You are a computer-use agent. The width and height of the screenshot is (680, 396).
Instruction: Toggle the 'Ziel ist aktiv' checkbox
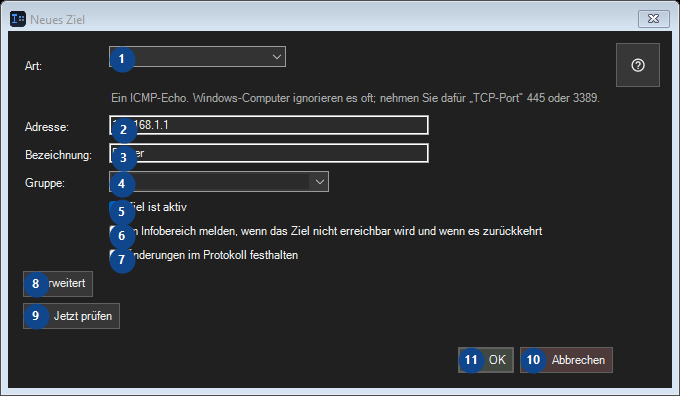115,207
